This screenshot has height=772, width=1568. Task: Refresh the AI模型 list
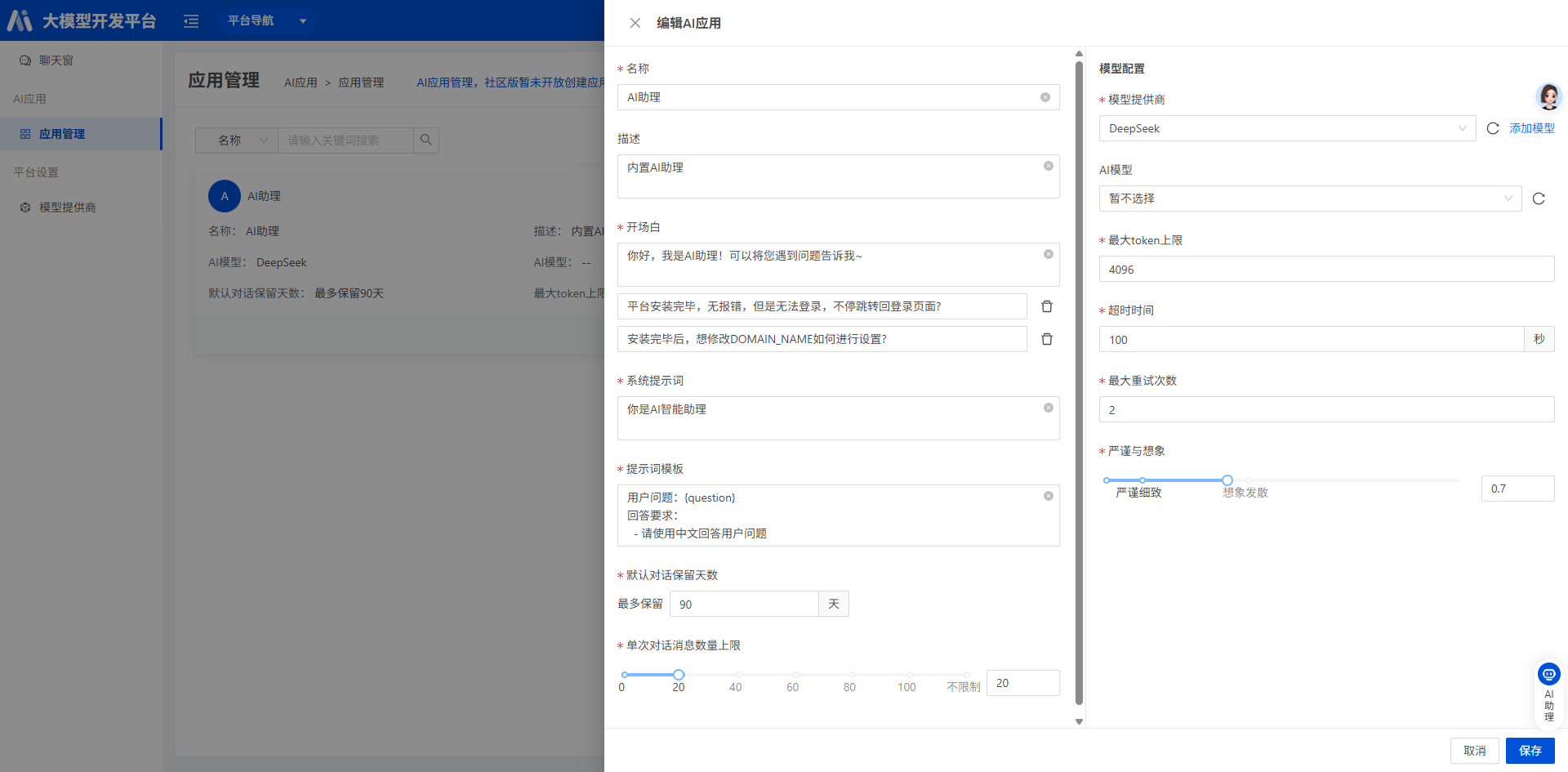[1539, 199]
